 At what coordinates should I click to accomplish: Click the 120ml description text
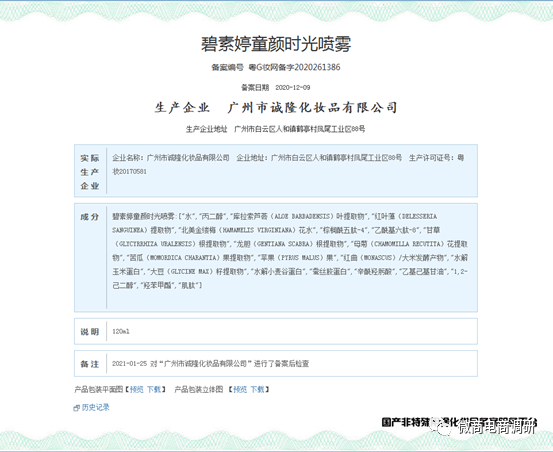[121, 331]
